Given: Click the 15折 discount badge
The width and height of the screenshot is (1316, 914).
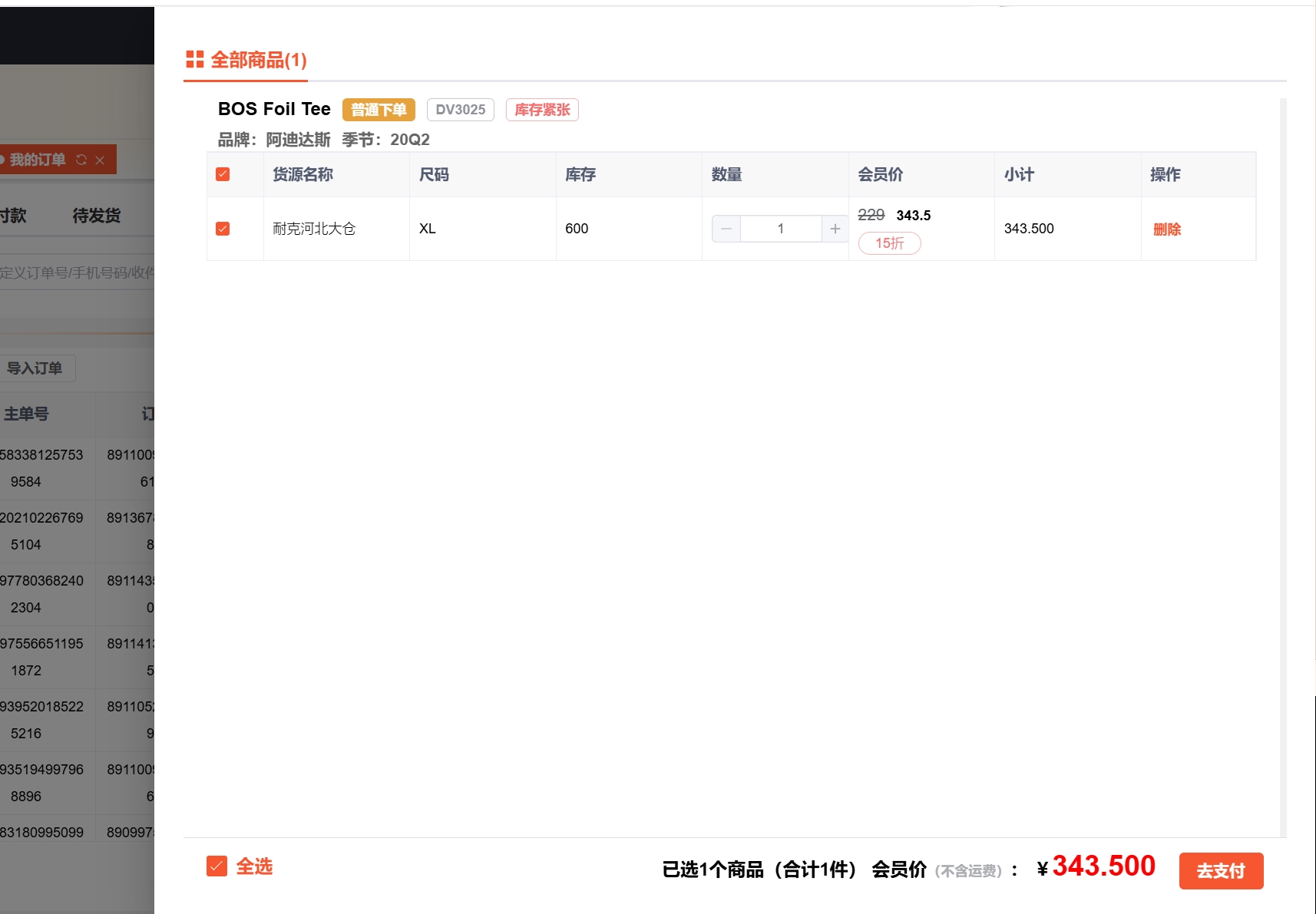Looking at the screenshot, I should (889, 243).
